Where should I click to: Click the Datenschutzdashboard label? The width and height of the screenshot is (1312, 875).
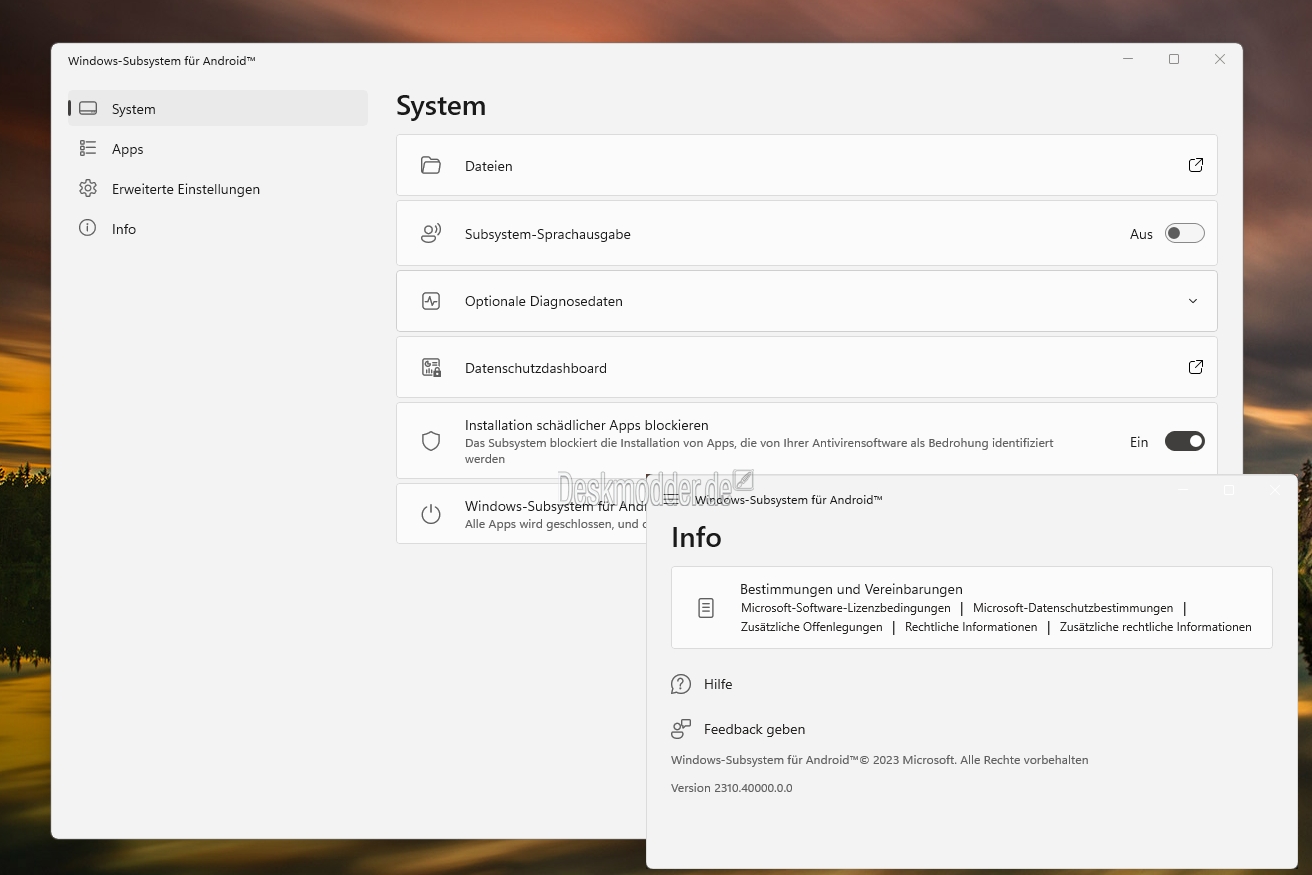[x=536, y=368]
